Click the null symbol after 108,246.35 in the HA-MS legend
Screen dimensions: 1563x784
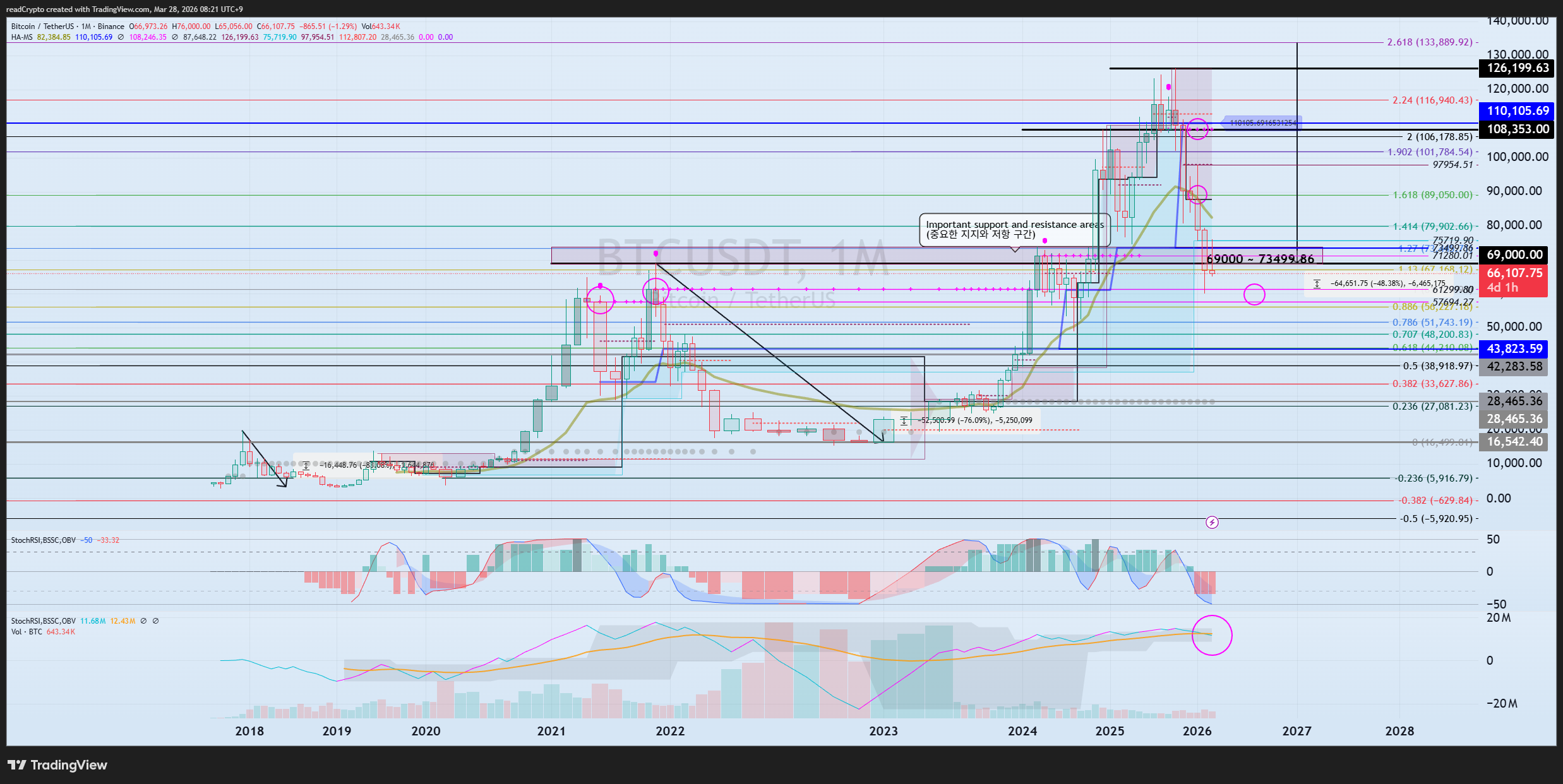click(x=175, y=37)
